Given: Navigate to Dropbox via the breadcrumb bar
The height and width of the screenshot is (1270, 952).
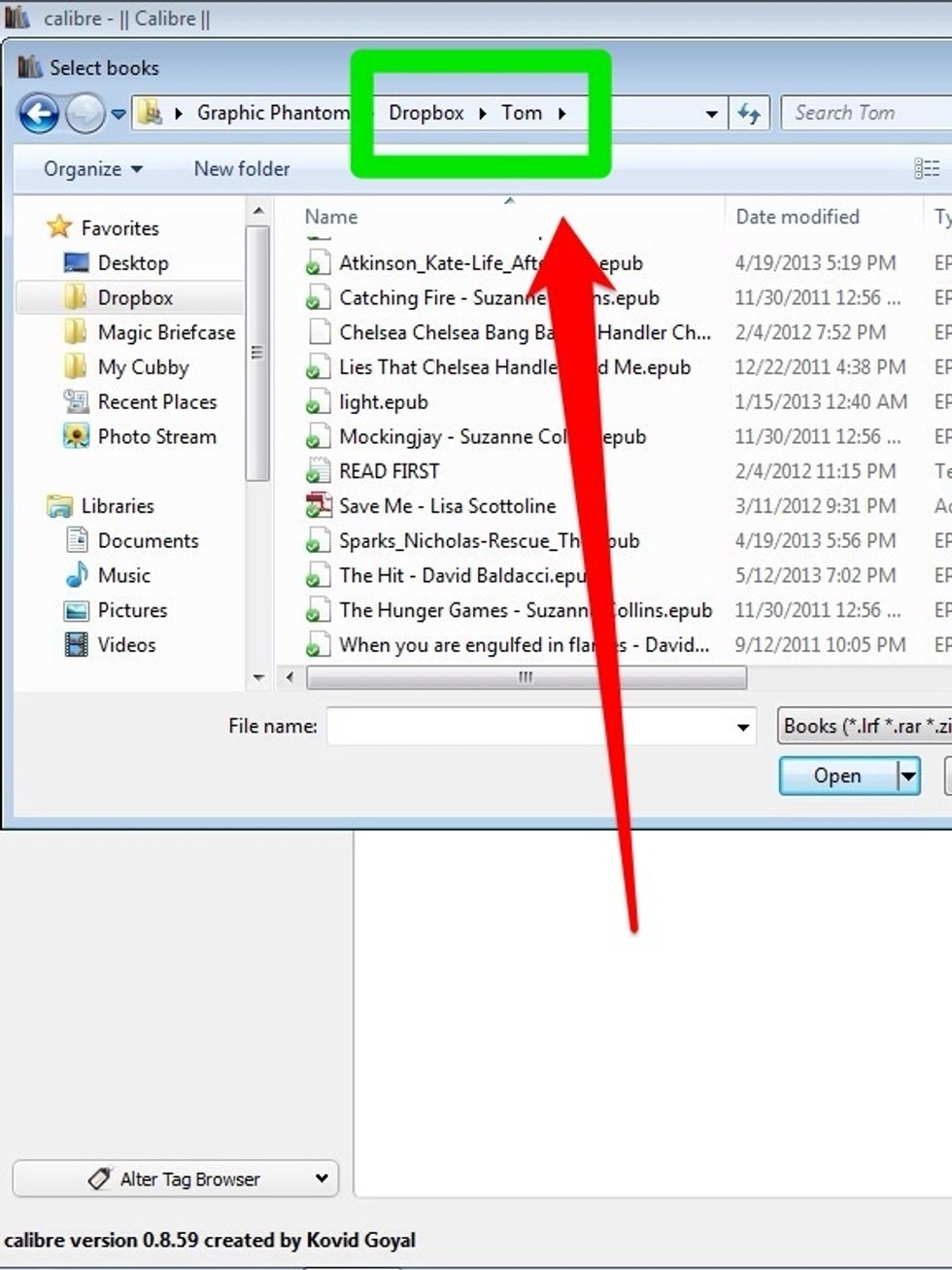Looking at the screenshot, I should [x=425, y=113].
